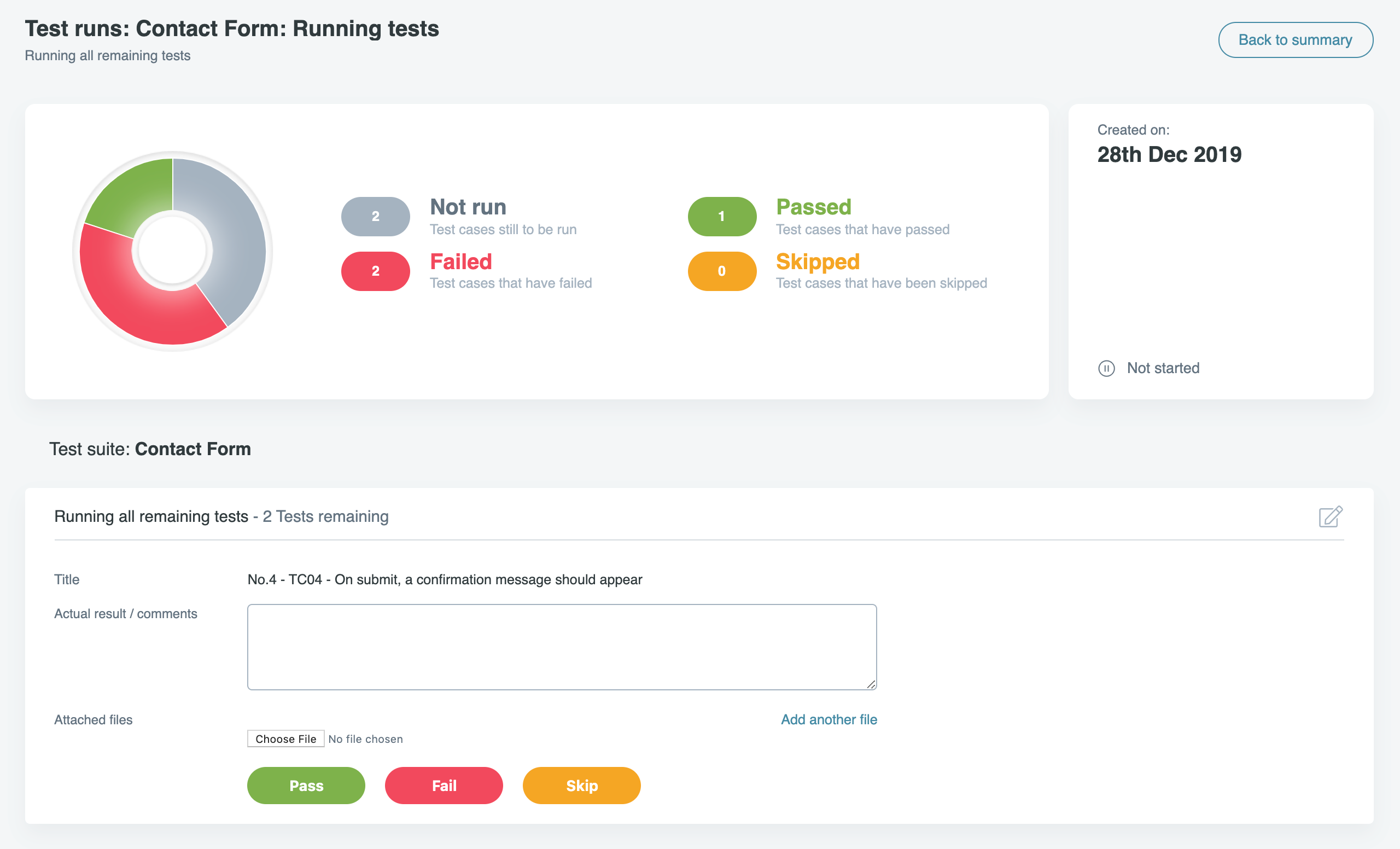
Task: Click Back to summary
Action: tap(1296, 40)
